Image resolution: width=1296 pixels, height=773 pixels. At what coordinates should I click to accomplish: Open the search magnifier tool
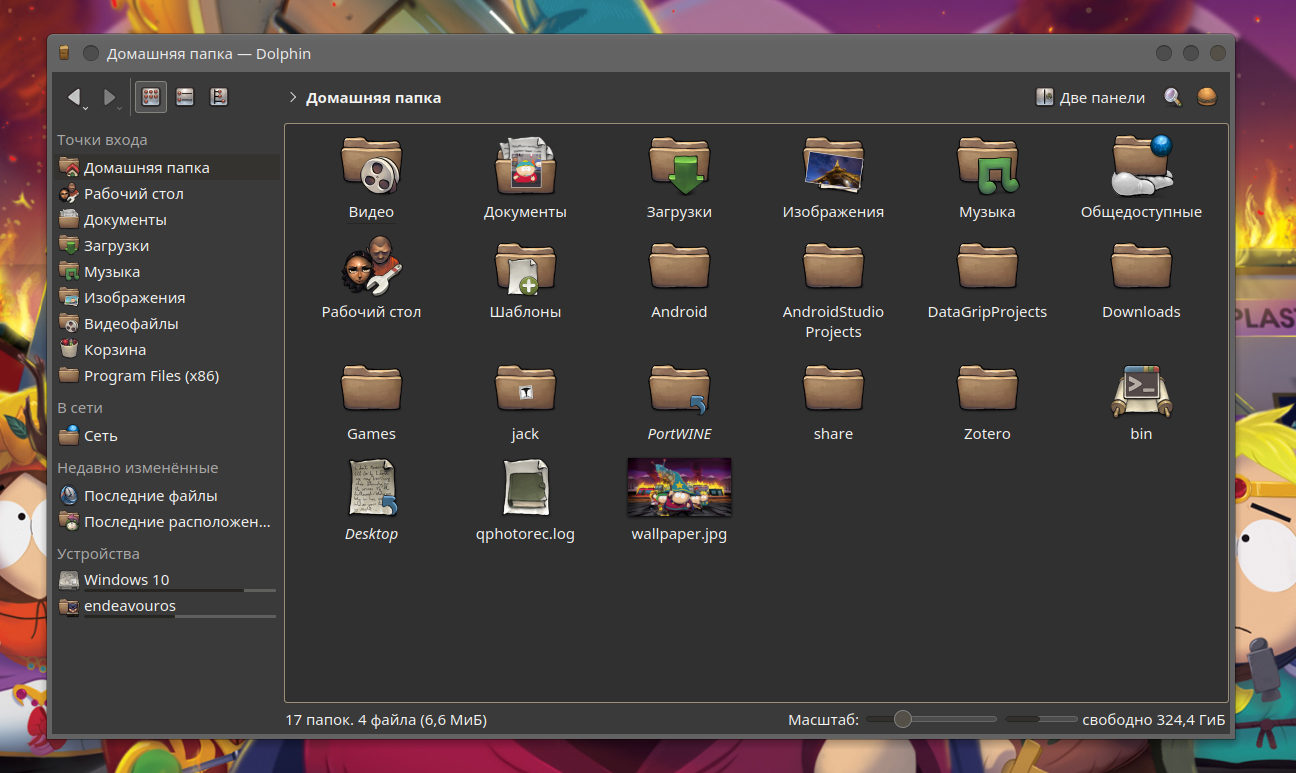[x=1173, y=97]
